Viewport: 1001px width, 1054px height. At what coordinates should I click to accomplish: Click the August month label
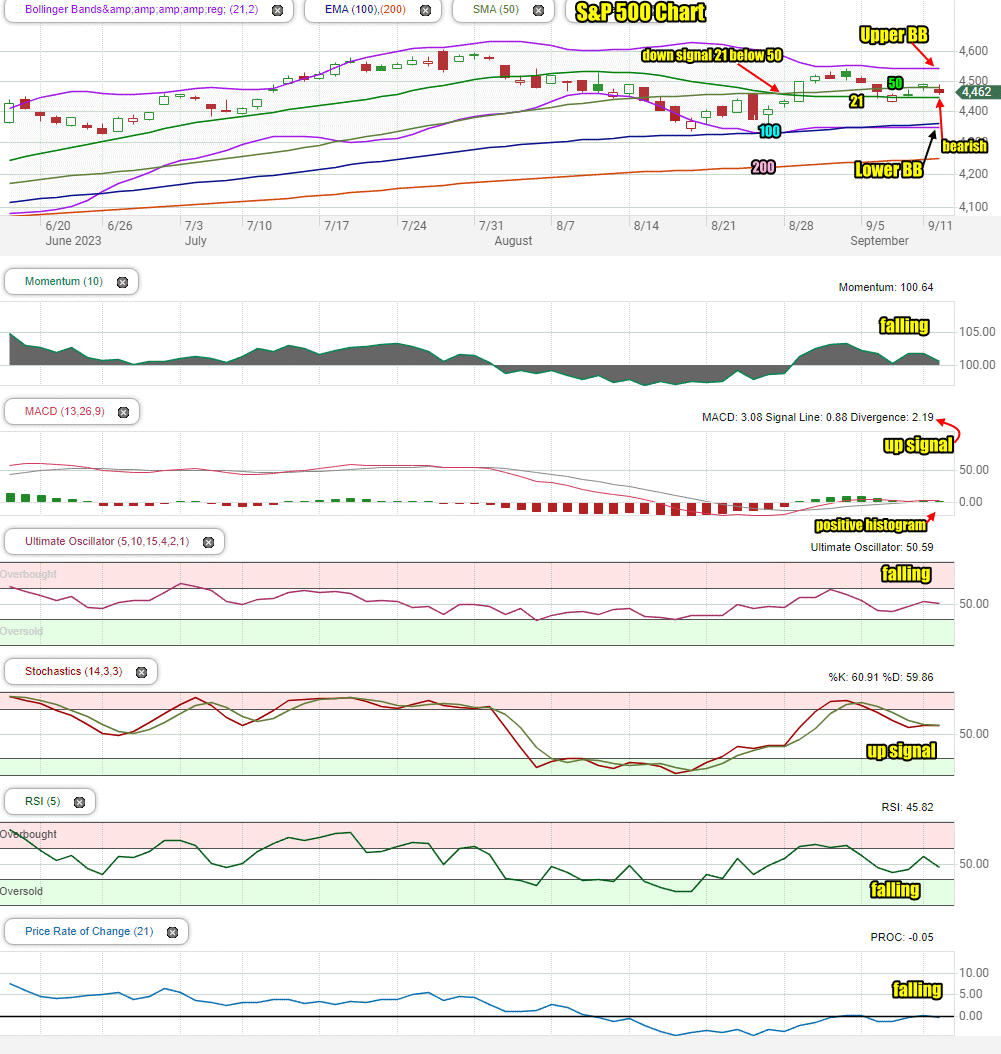point(513,241)
